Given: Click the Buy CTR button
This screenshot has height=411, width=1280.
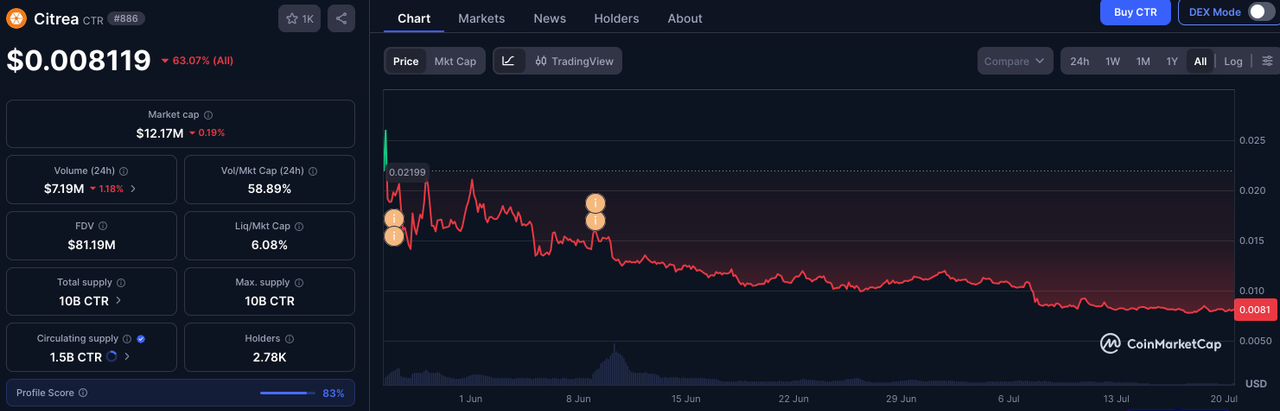Looking at the screenshot, I should [x=1135, y=12].
